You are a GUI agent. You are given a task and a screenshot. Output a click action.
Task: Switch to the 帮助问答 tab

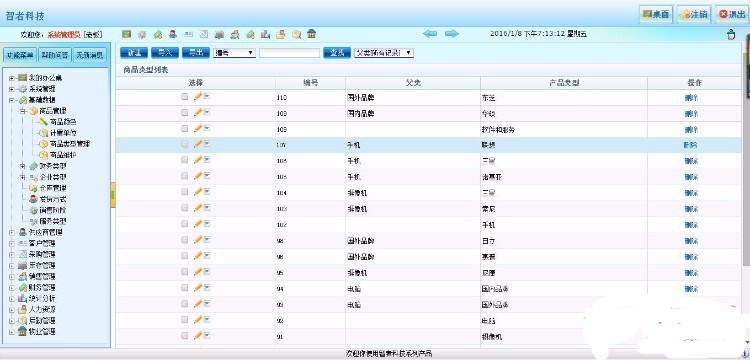click(55, 55)
